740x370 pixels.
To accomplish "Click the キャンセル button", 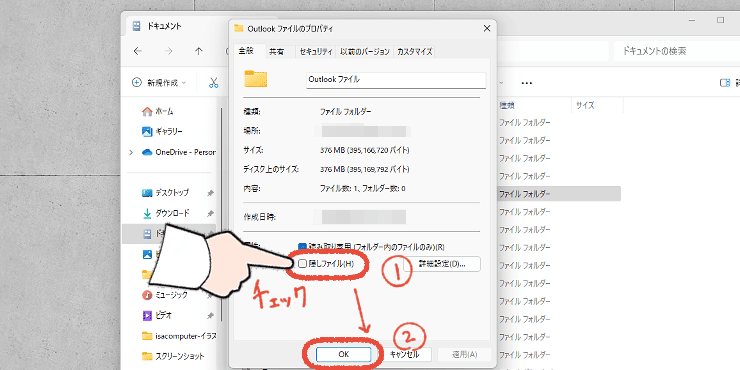I will tap(404, 354).
